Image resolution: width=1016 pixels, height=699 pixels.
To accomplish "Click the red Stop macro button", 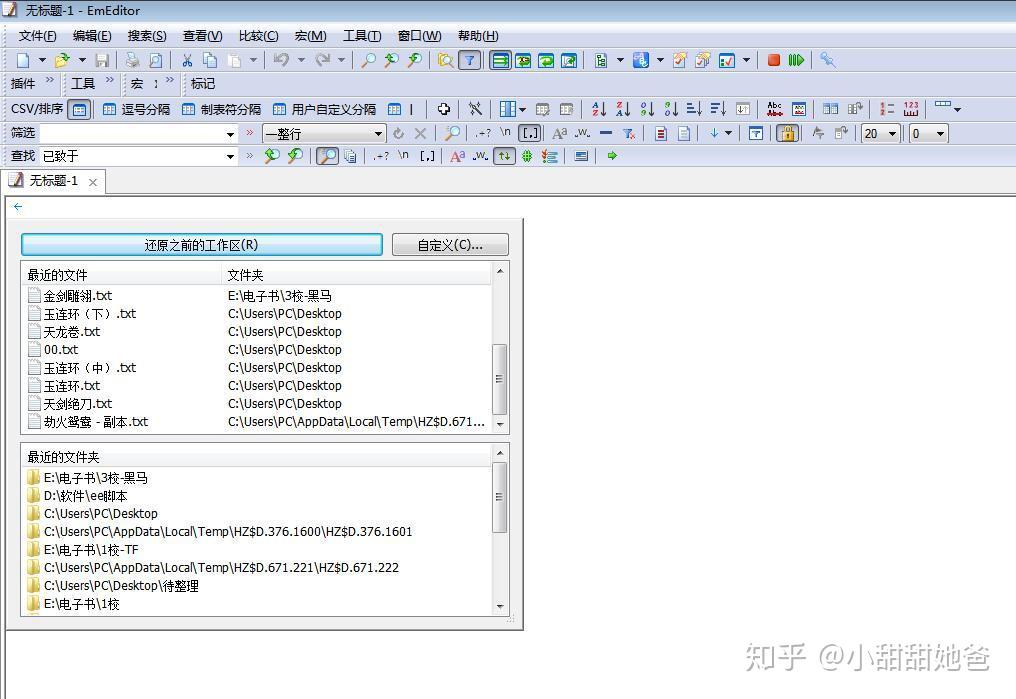I will [x=774, y=60].
